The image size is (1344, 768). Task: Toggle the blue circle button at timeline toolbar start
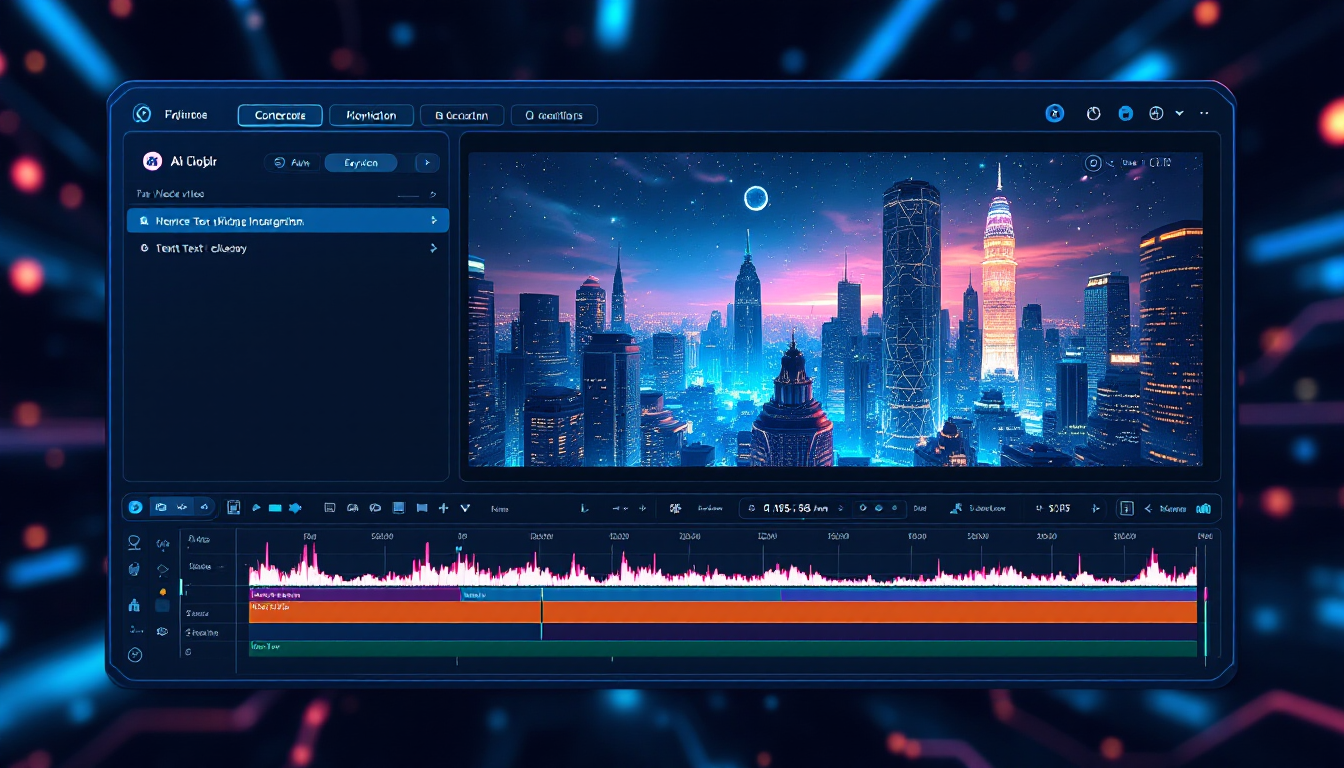(135, 507)
